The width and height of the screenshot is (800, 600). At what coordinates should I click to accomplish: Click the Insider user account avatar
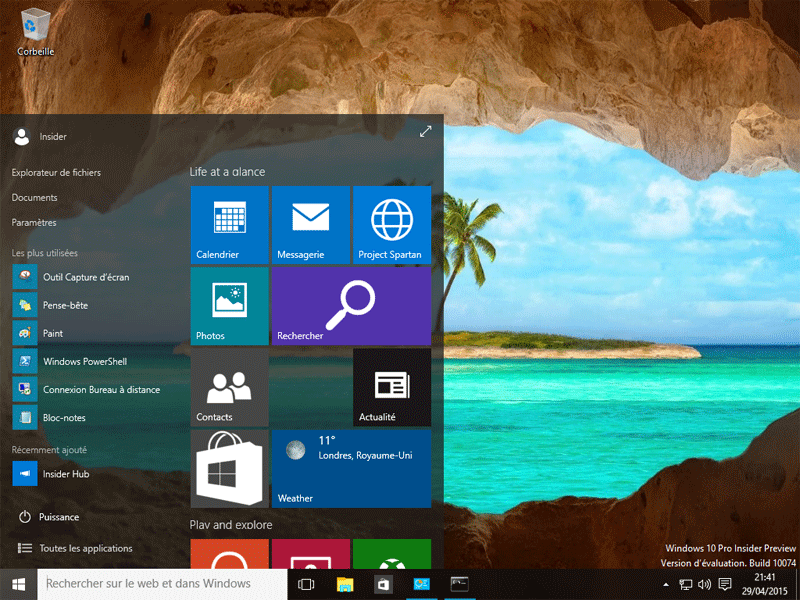[21, 137]
